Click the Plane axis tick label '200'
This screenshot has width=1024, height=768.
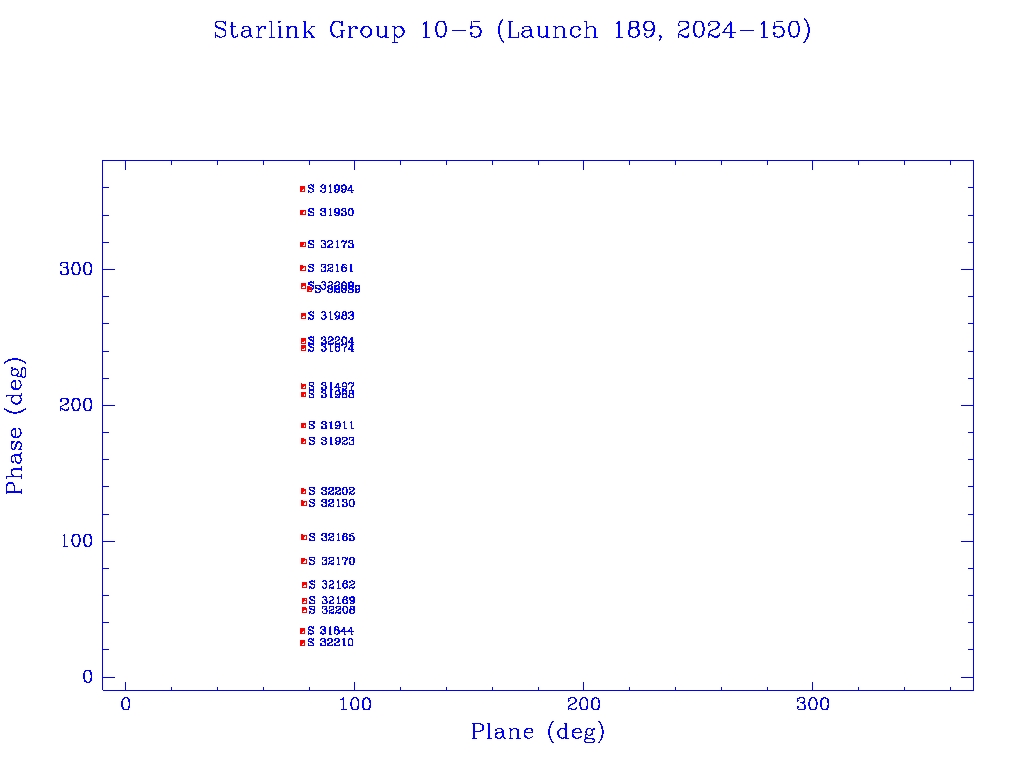click(583, 704)
